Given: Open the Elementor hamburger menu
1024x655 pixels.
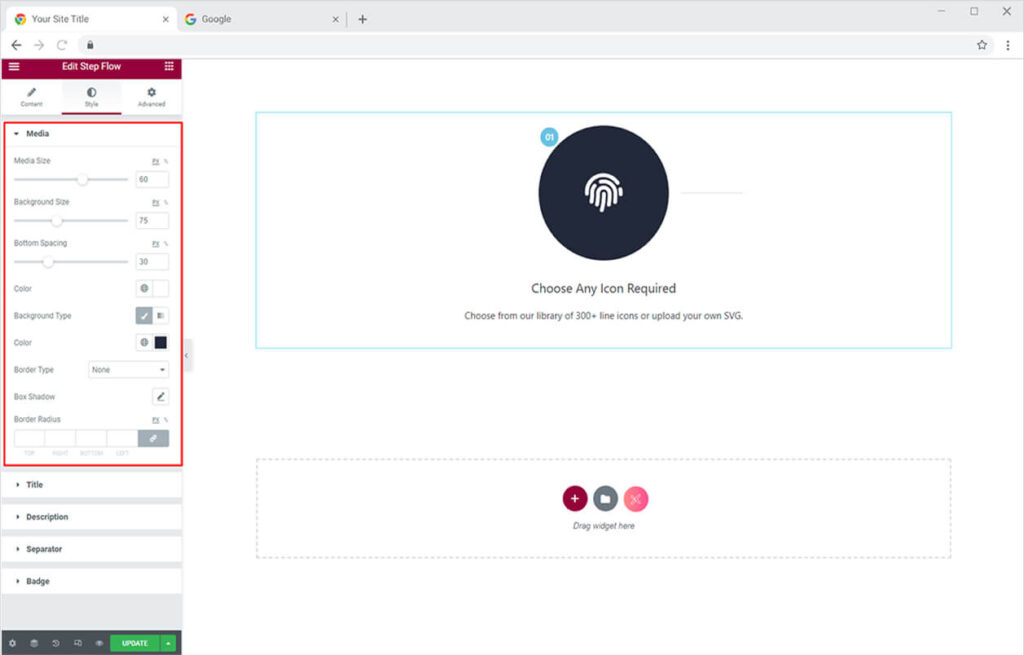Looking at the screenshot, I should click(x=14, y=66).
